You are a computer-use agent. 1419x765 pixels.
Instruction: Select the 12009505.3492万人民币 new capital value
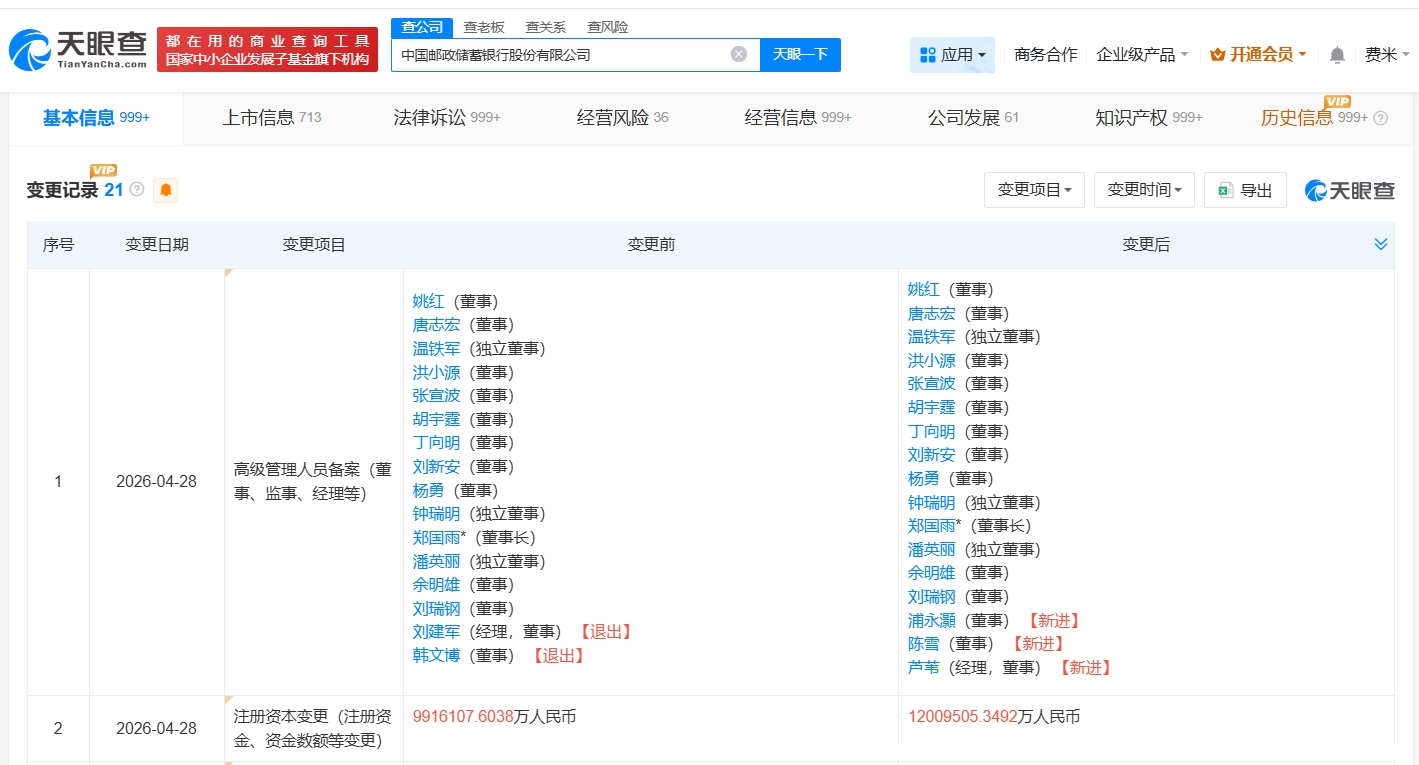coord(994,717)
